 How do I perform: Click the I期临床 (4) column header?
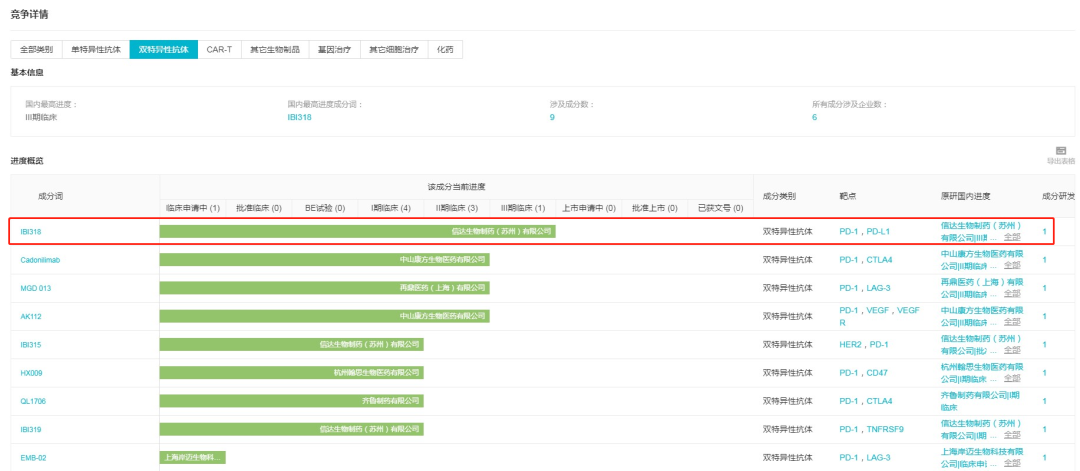tap(391, 208)
